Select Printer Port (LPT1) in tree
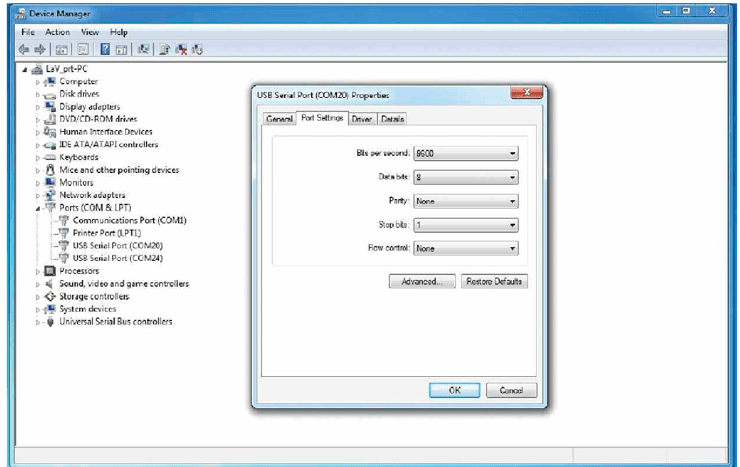The width and height of the screenshot is (740, 467). [x=110, y=233]
